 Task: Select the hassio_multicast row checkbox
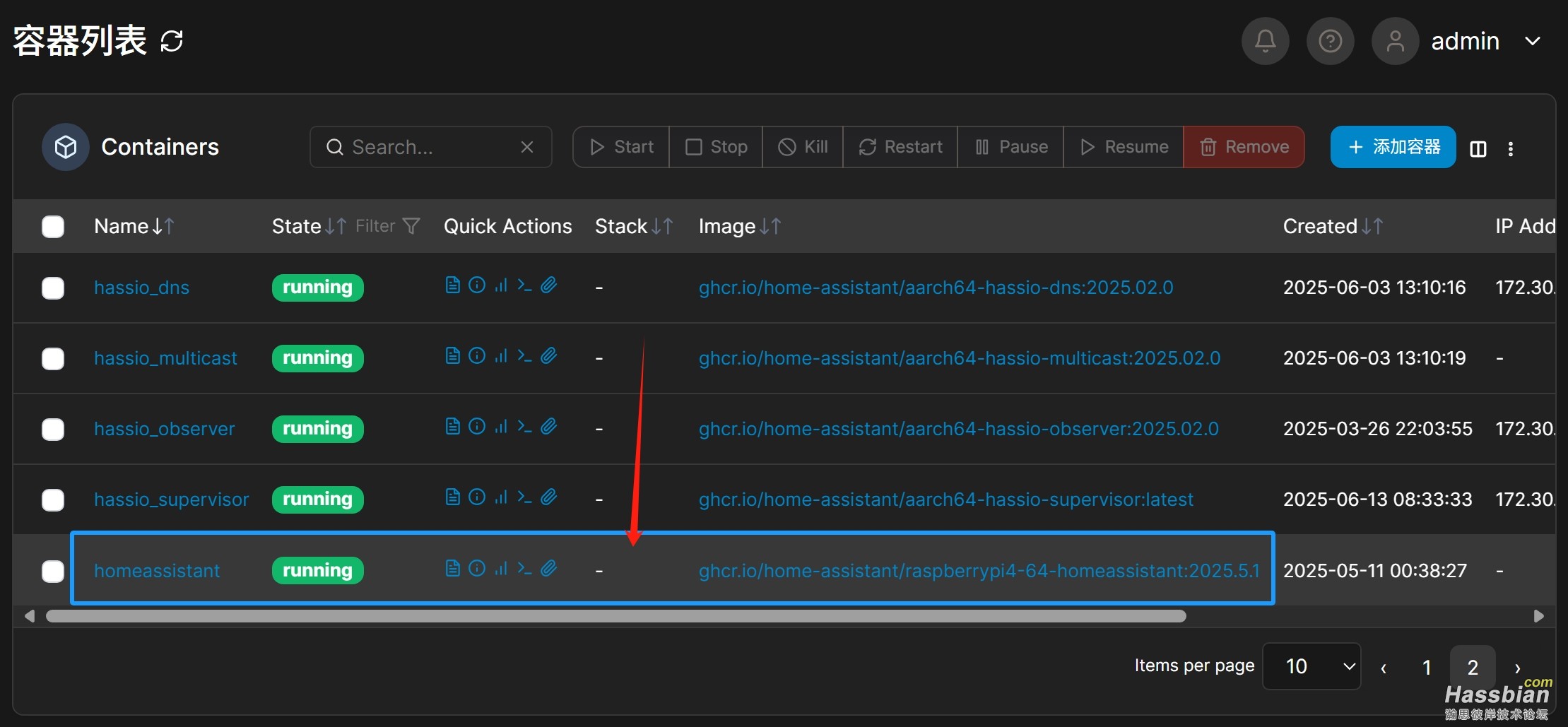click(x=53, y=359)
